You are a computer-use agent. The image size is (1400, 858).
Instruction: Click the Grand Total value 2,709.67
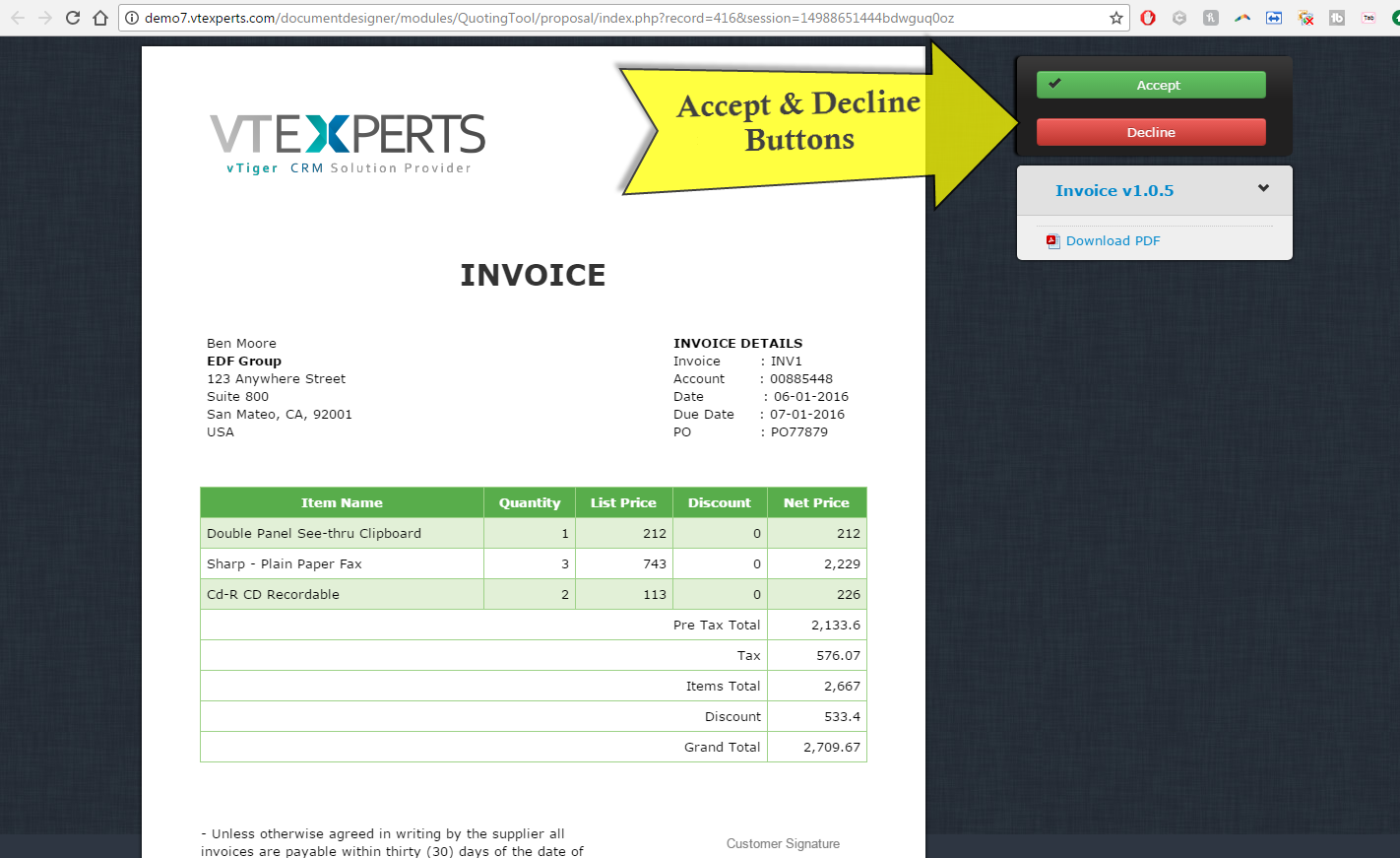click(832, 748)
